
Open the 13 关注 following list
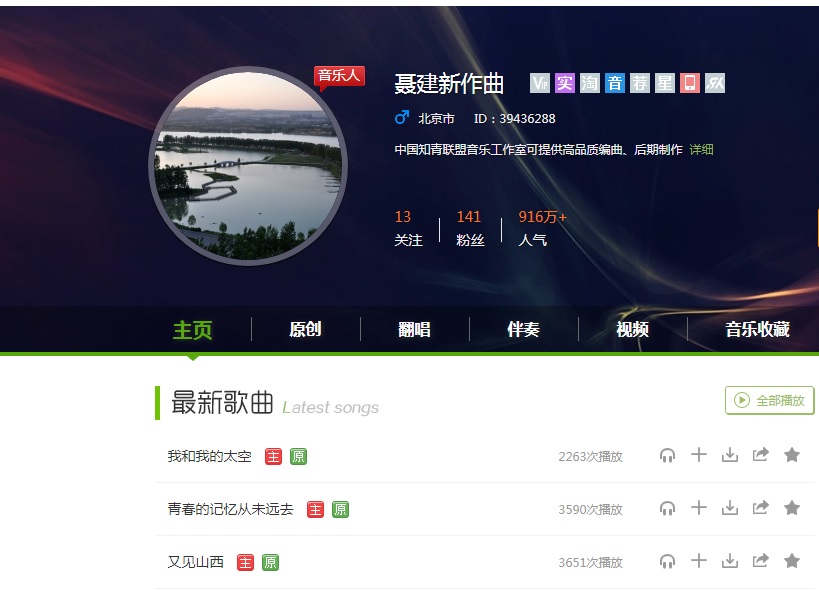point(408,228)
